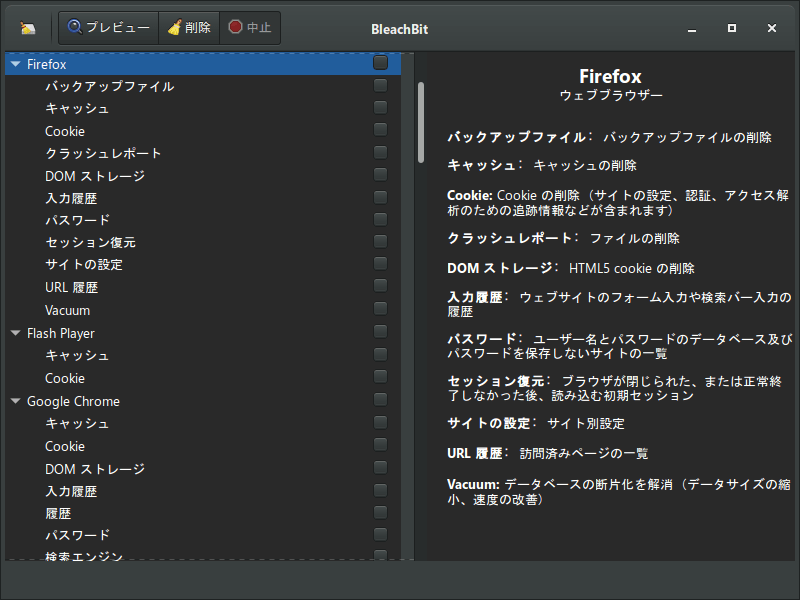Select the Google Chrome row
The height and width of the screenshot is (600, 800).
(203, 401)
